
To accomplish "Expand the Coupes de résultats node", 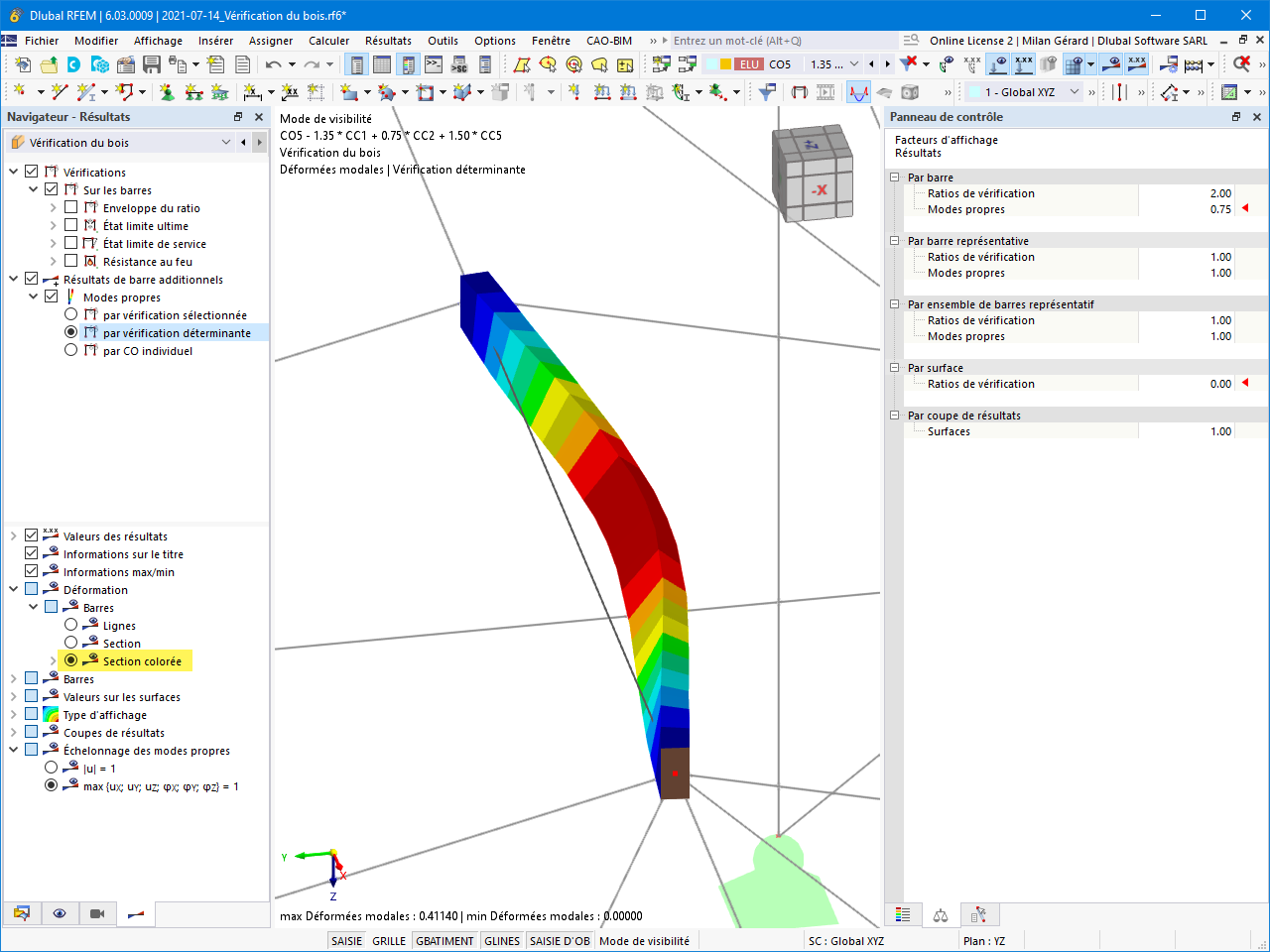I will tap(14, 732).
